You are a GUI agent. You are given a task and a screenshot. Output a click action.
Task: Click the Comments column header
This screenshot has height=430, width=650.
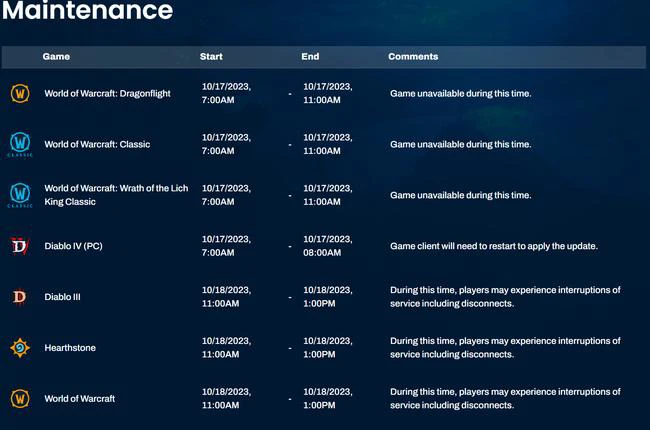(x=413, y=56)
